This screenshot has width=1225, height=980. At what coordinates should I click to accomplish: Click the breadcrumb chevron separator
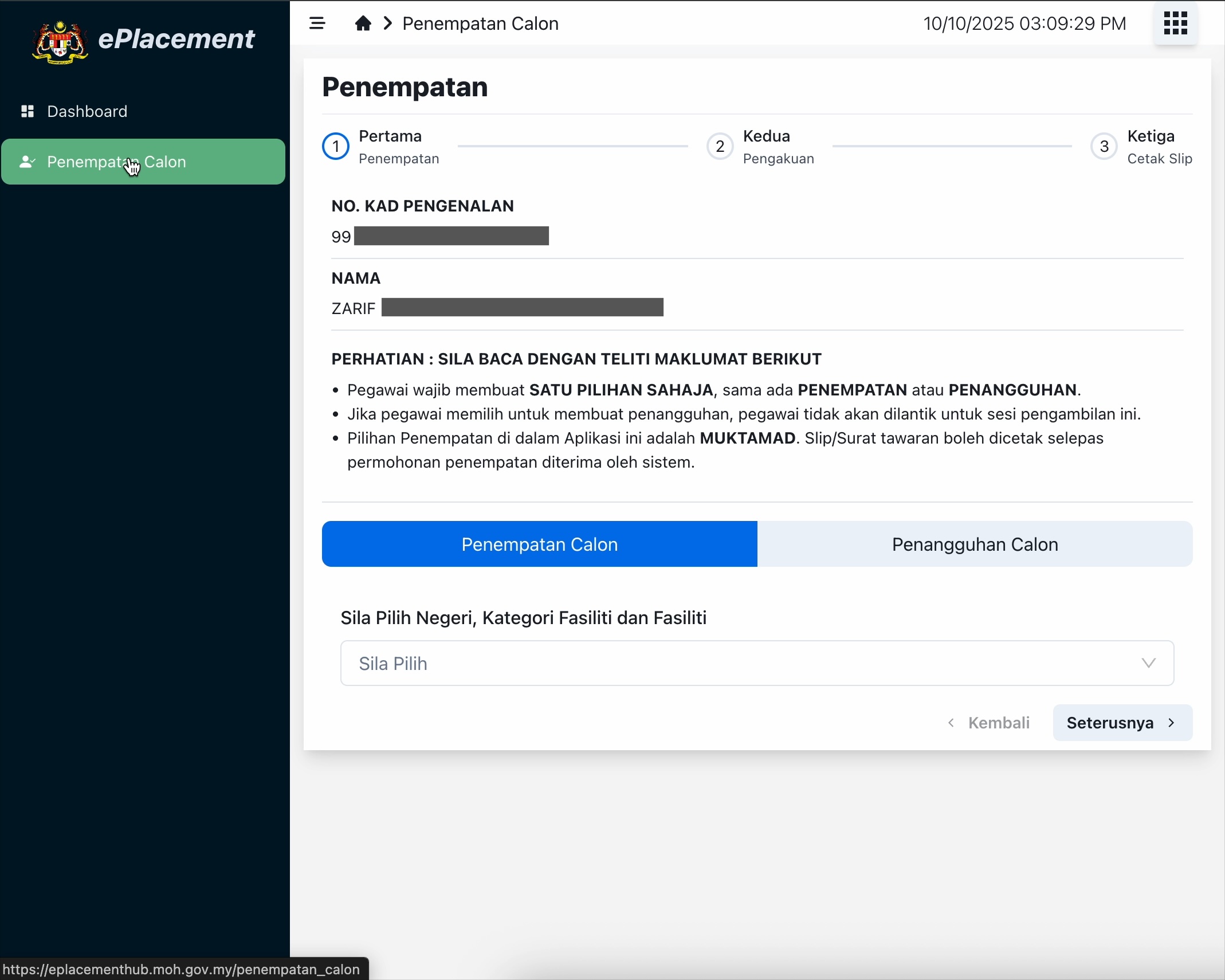pyautogui.click(x=388, y=23)
